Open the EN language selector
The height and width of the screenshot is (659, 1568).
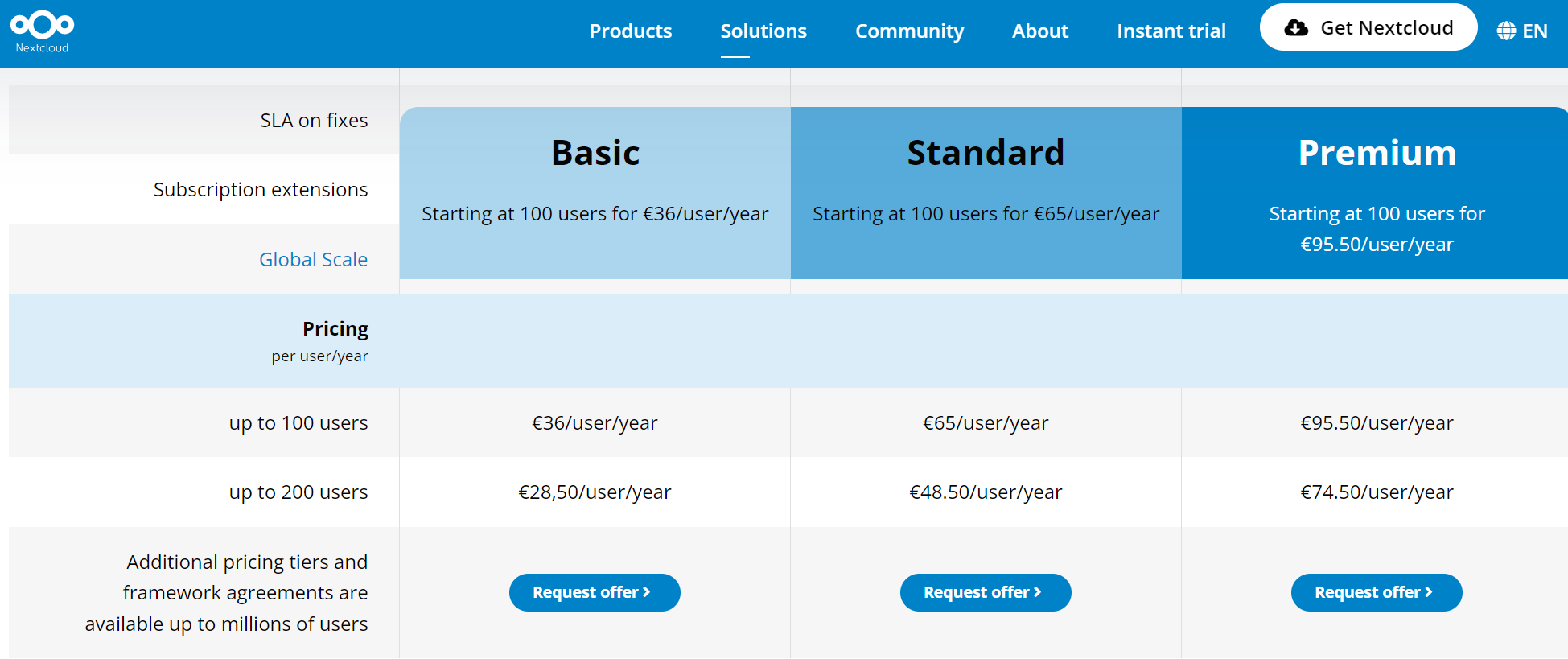[x=1534, y=31]
